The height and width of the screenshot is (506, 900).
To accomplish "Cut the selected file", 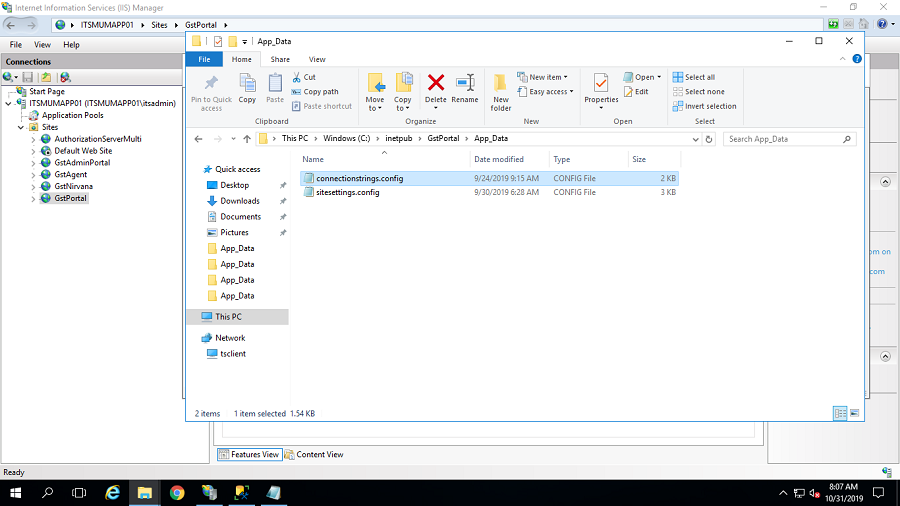I will click(x=304, y=77).
